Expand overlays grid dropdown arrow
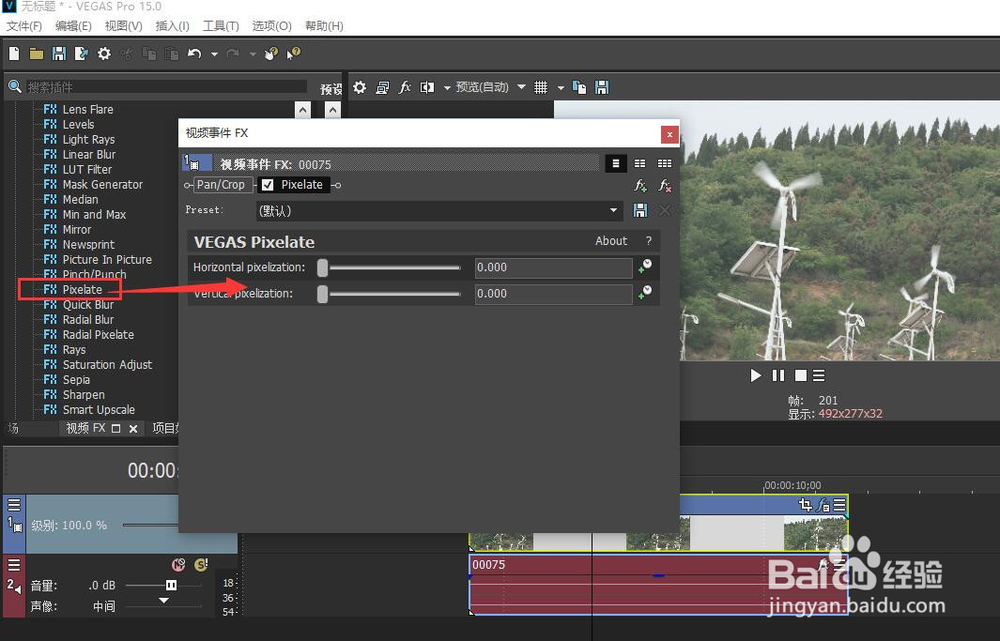 [x=561, y=87]
